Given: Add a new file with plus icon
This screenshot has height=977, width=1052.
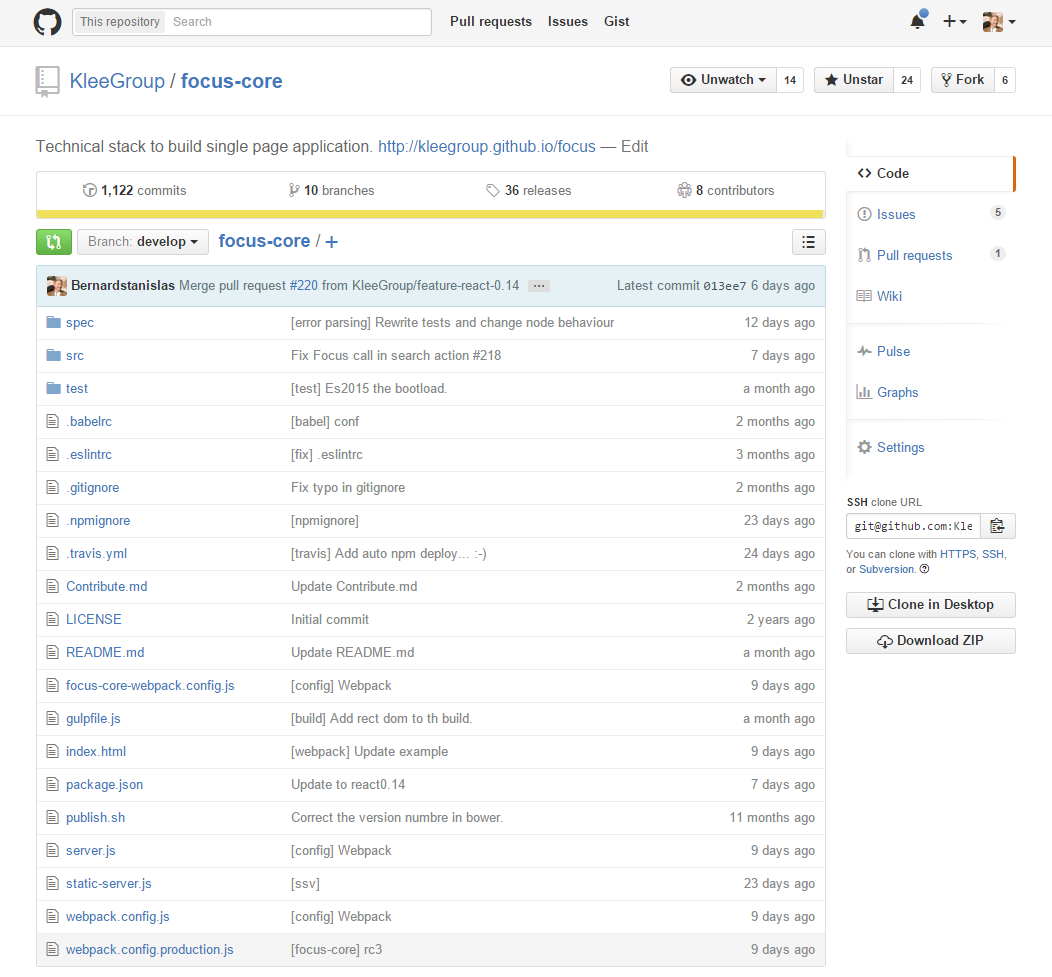Looking at the screenshot, I should coord(332,242).
